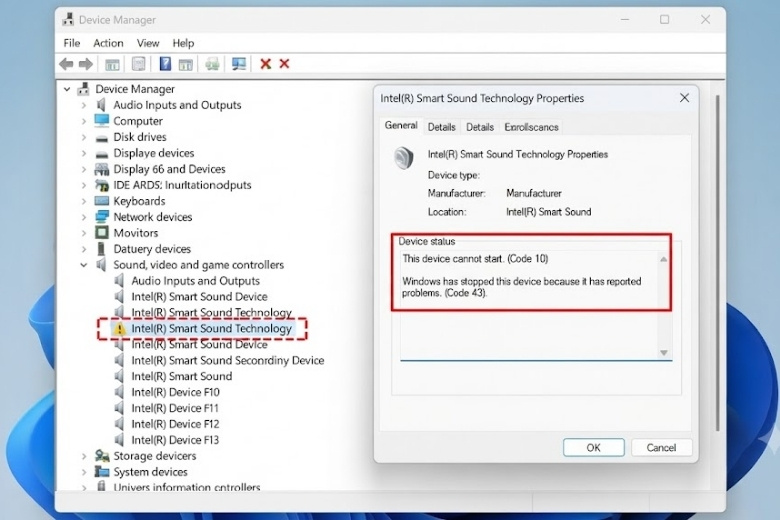Click the Keyboards category icon
Image resolution: width=780 pixels, height=520 pixels.
(x=101, y=201)
